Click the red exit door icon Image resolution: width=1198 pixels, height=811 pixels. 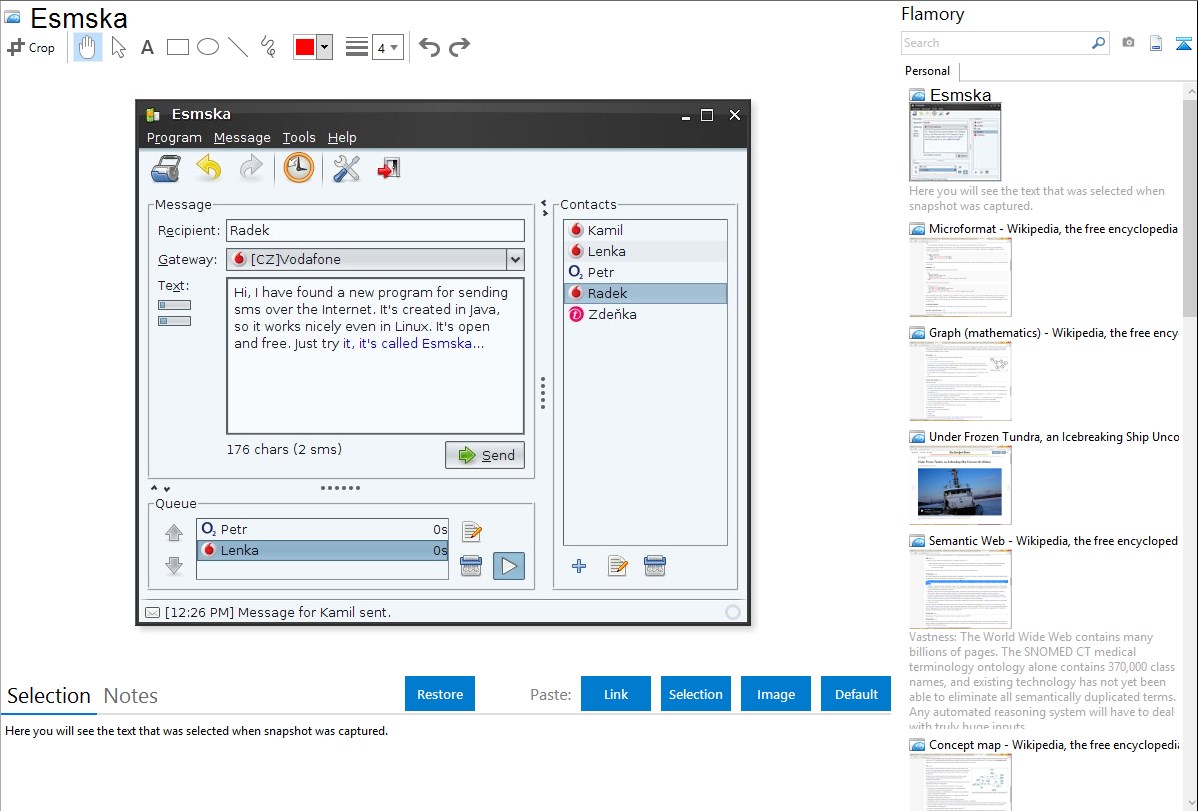[388, 168]
